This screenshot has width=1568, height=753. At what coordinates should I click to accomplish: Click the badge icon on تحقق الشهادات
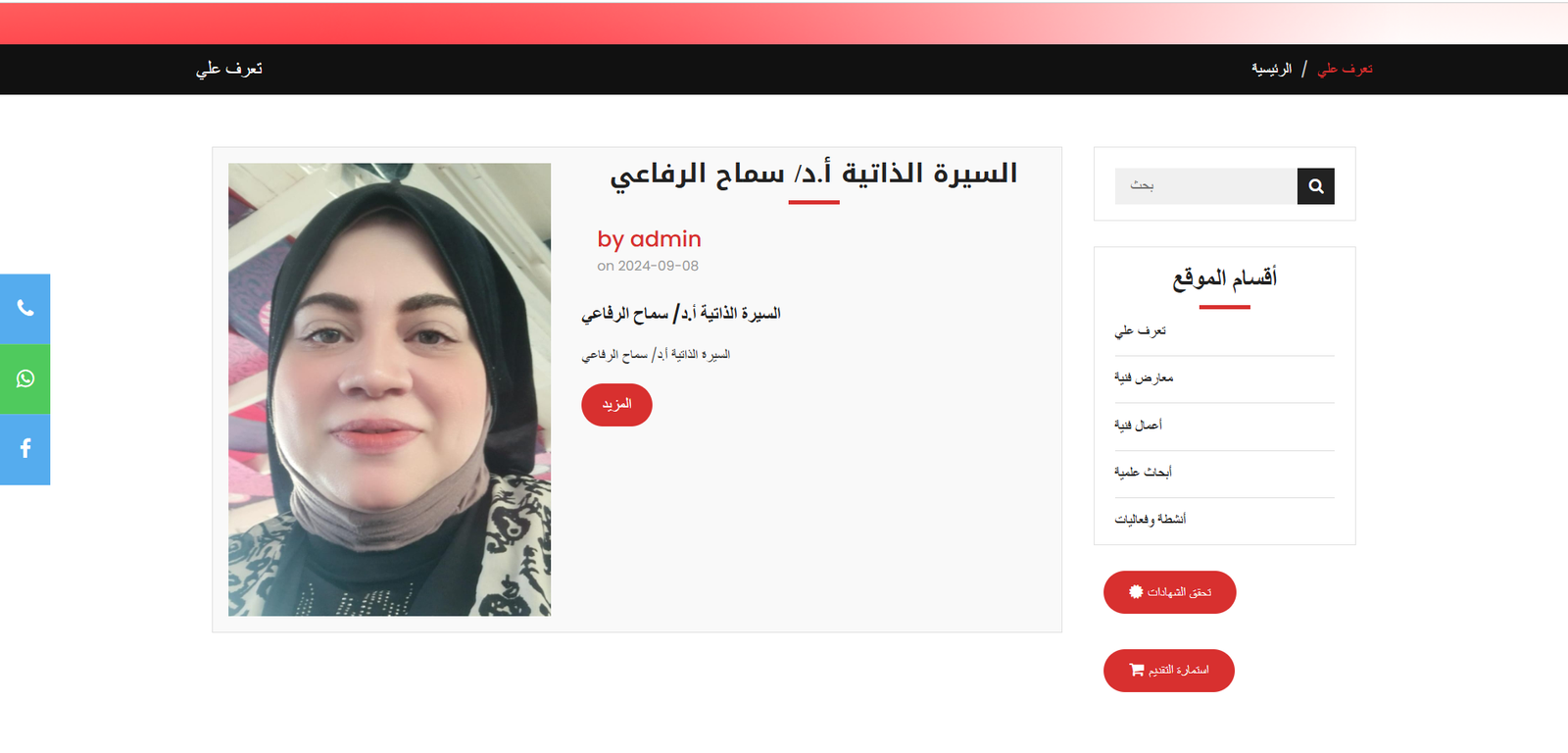point(1136,592)
